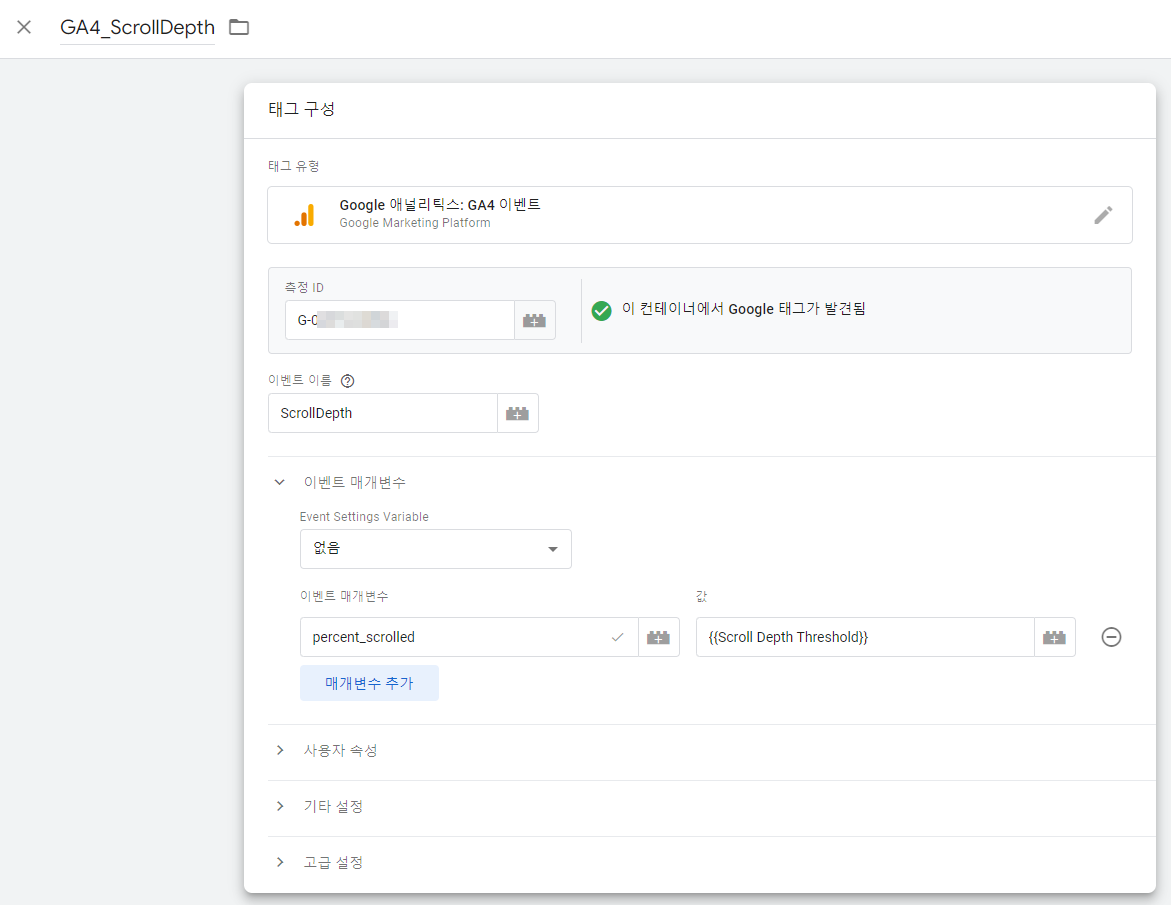Click the Scroll Depth Threshold value field
Viewport: 1171px width, 905px height.
tap(865, 637)
